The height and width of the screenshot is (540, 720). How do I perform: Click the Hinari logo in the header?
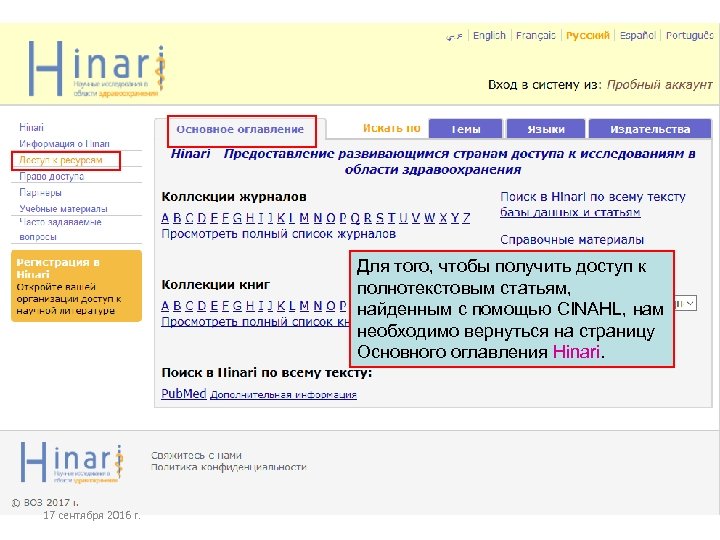(97, 69)
